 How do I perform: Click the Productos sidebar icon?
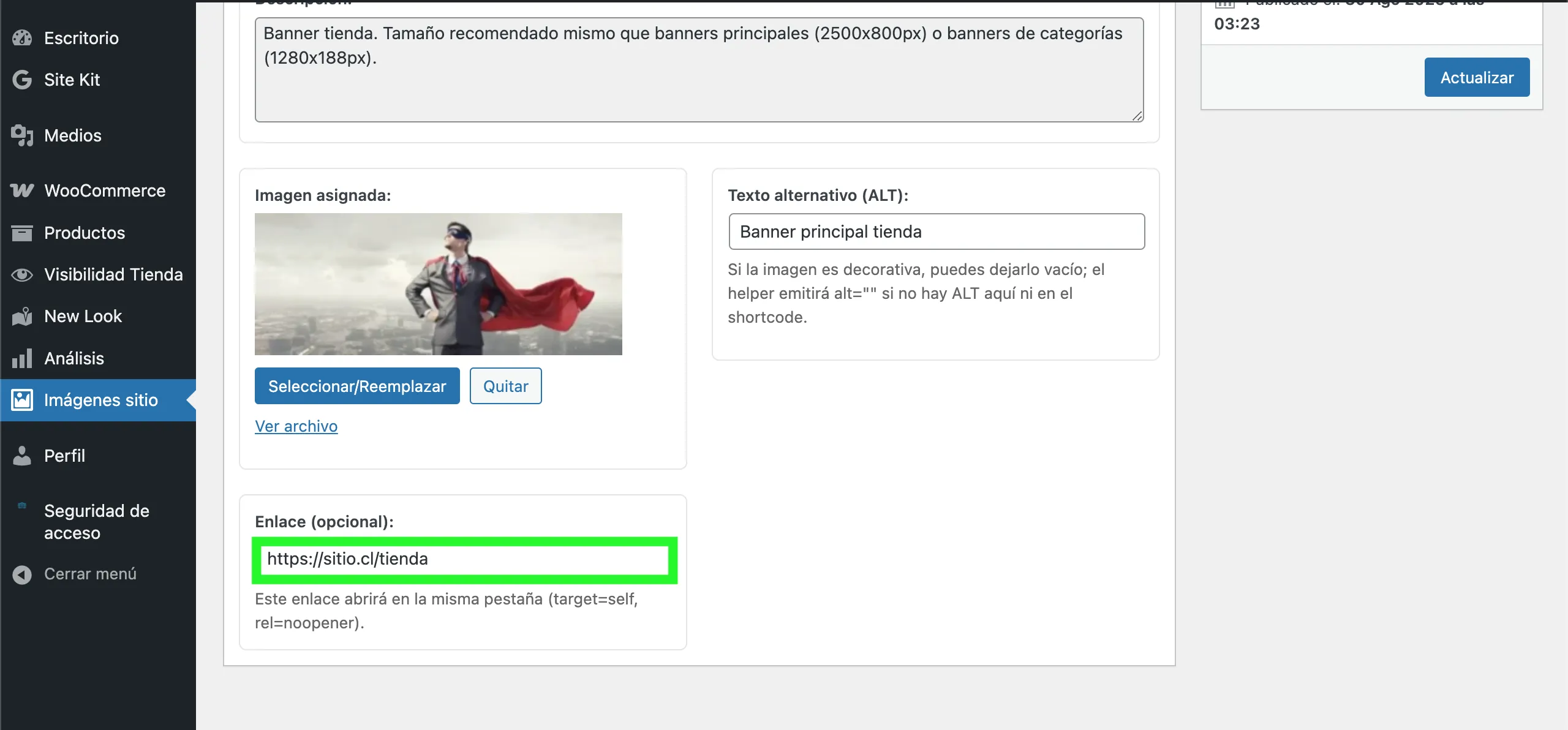click(21, 232)
